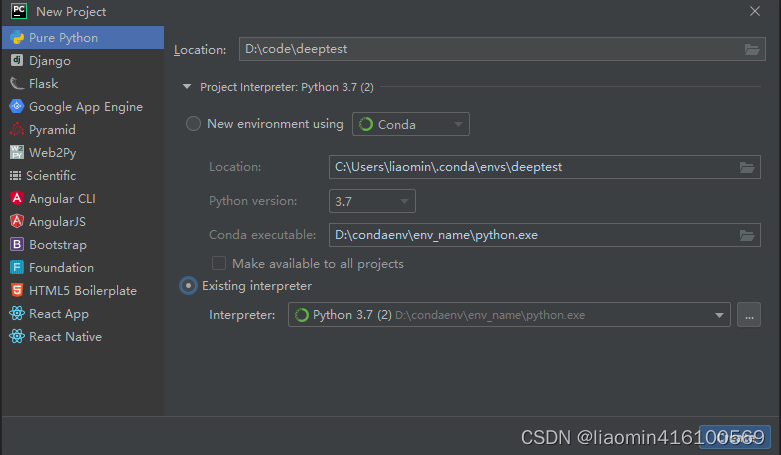Image resolution: width=781 pixels, height=455 pixels.
Task: Select Existing interpreter radio button
Action: 188,286
